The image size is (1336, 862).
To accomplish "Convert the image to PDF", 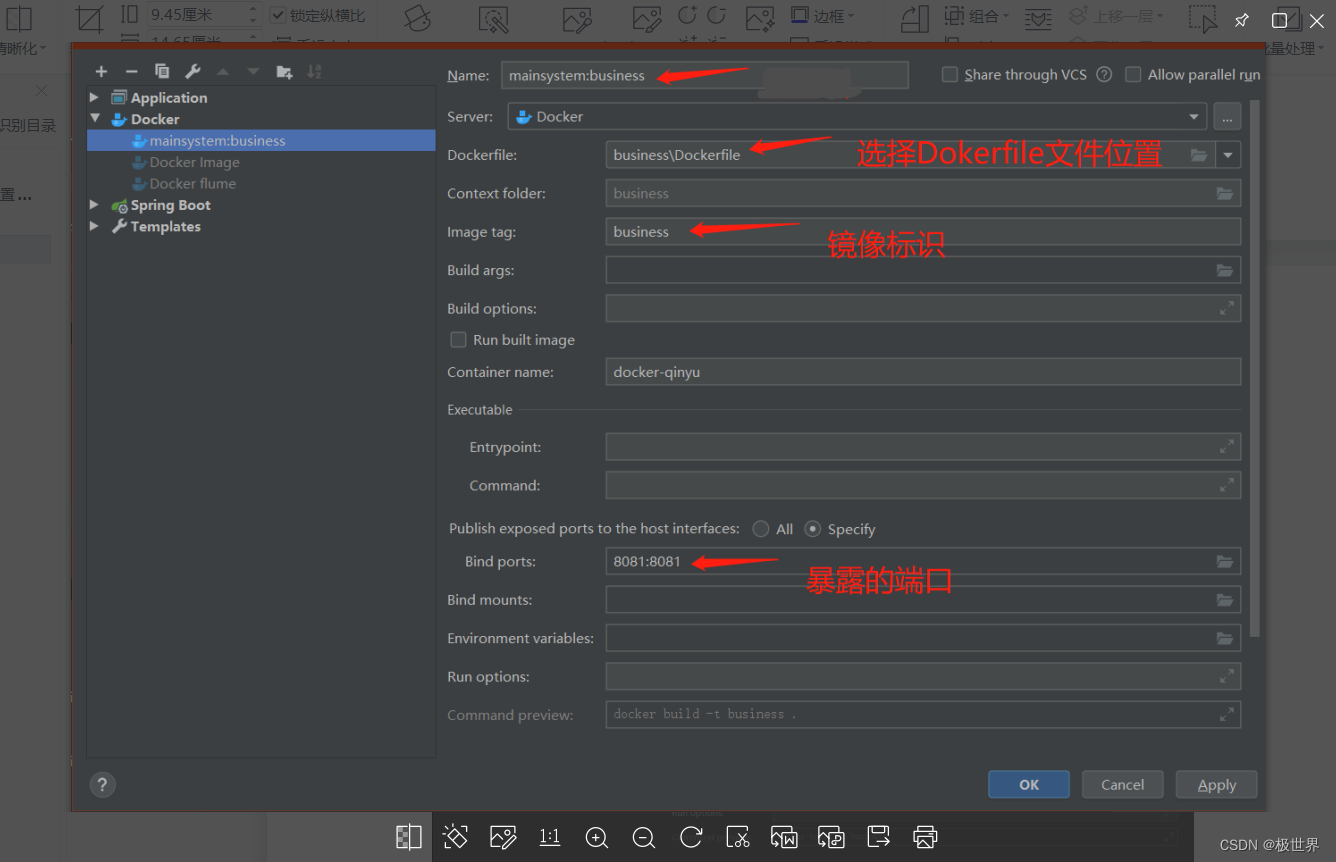I will (831, 837).
